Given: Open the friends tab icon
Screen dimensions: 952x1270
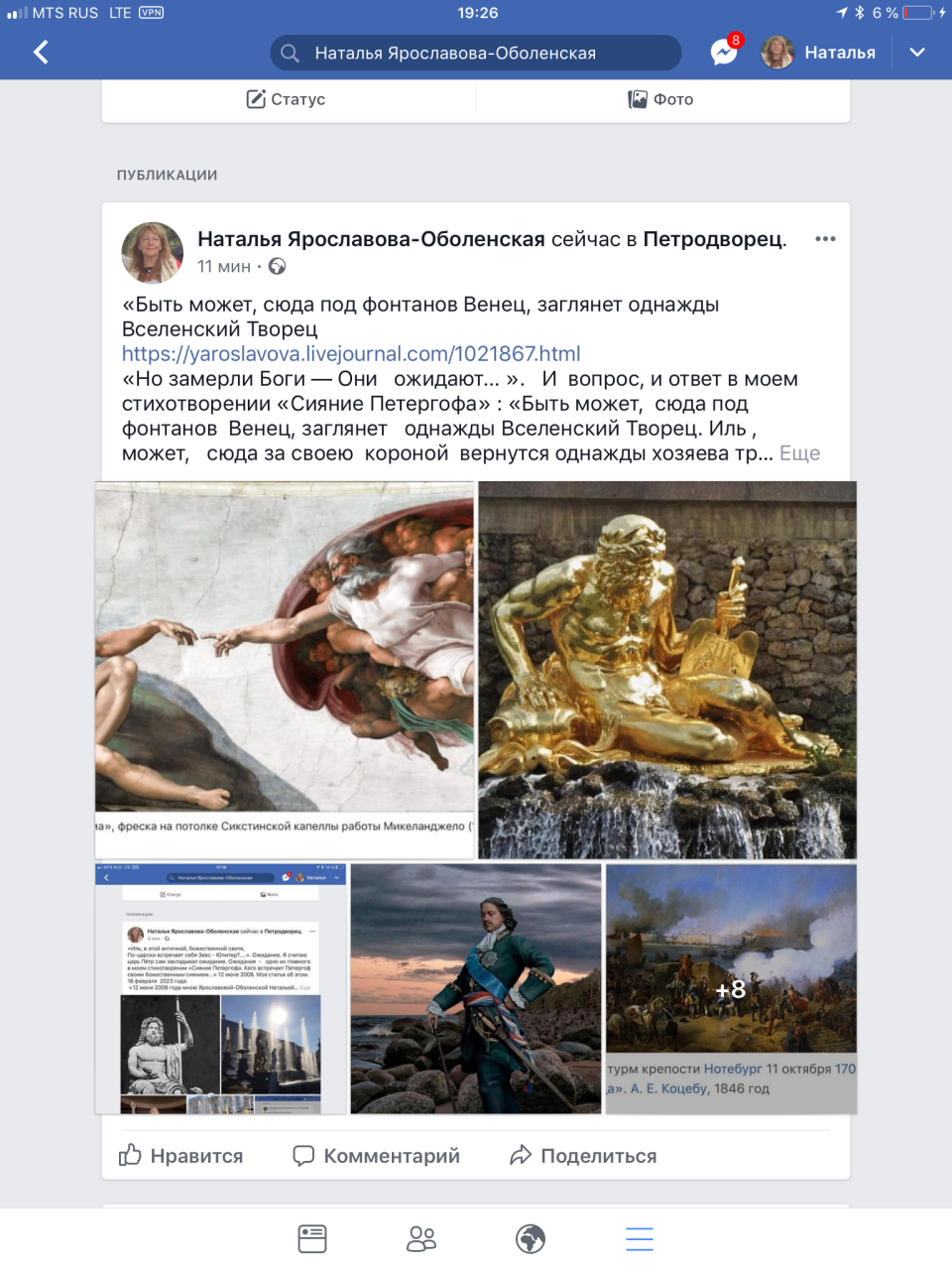Looking at the screenshot, I should [x=421, y=1238].
